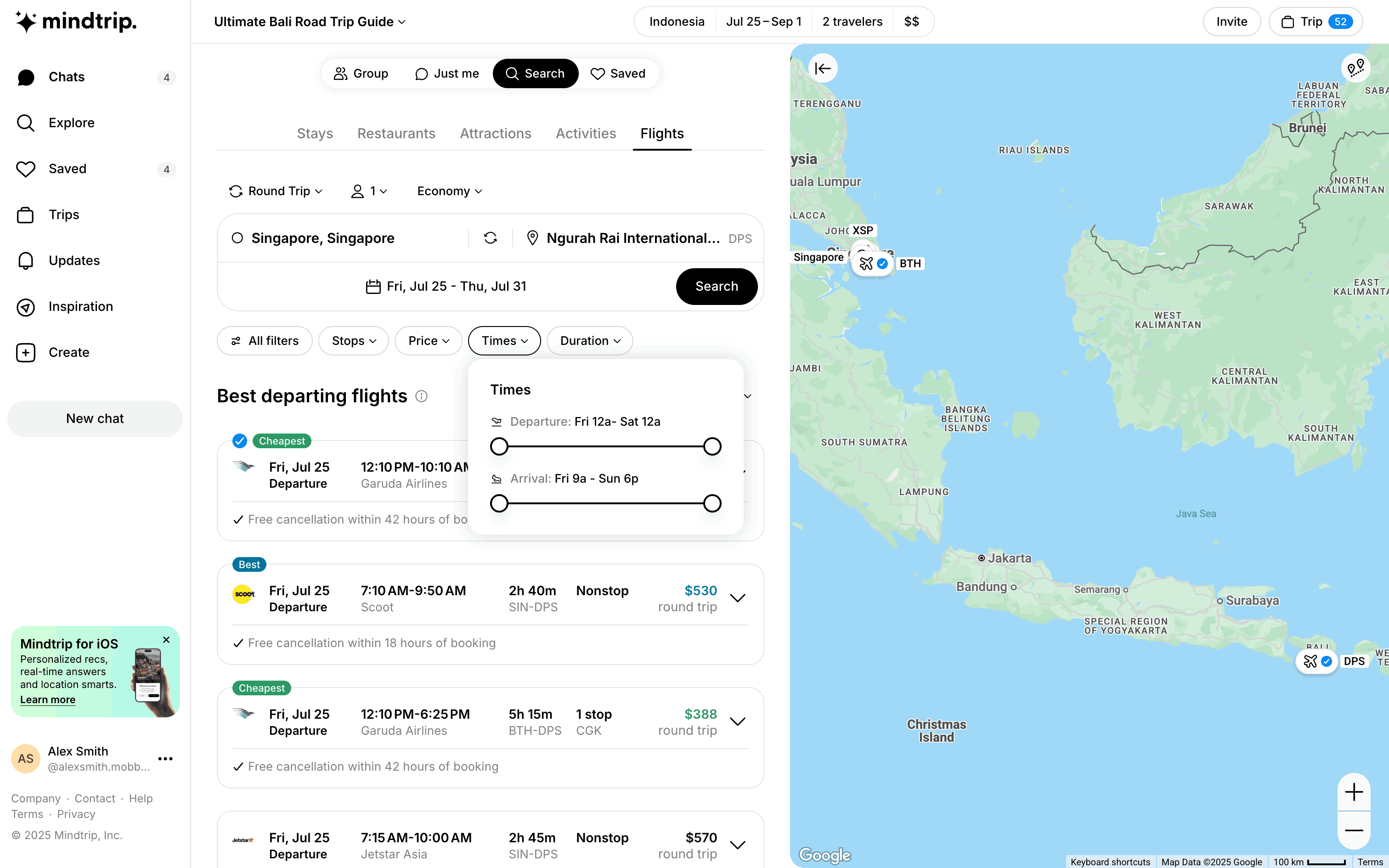
Task: Switch to Group chat mode
Action: click(361, 73)
